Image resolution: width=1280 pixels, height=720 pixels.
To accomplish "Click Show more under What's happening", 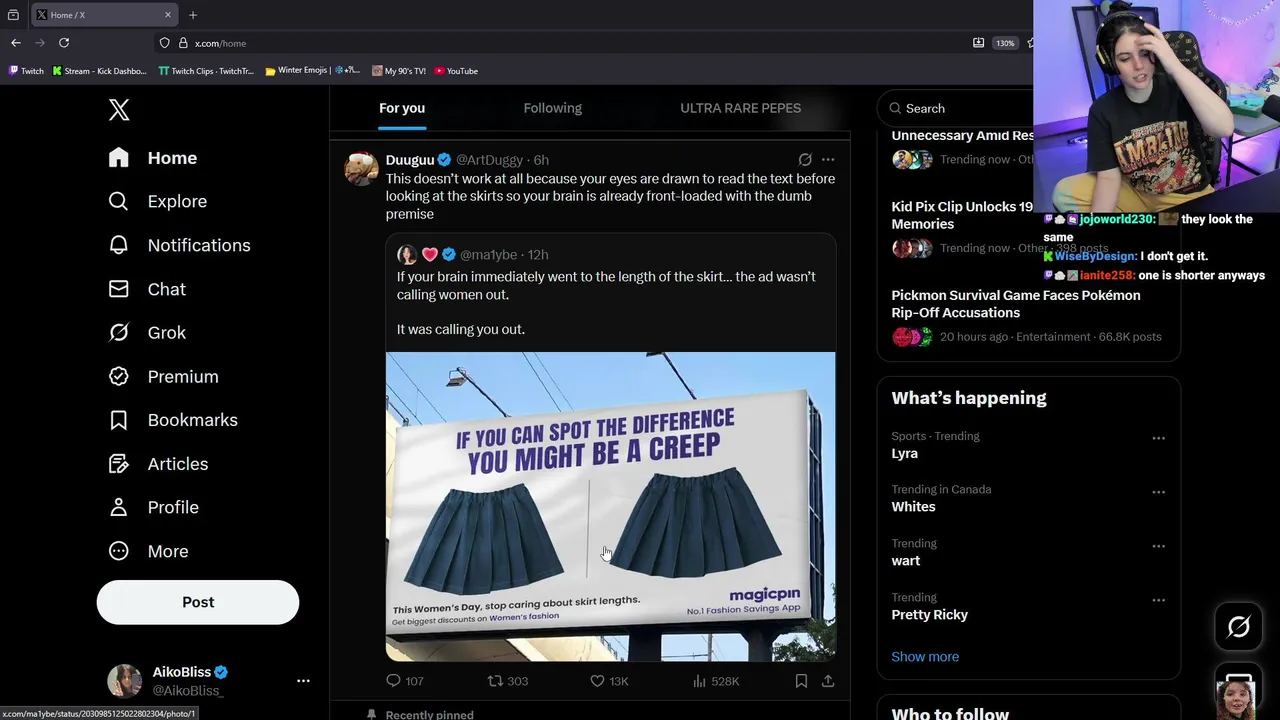I will coord(925,657).
